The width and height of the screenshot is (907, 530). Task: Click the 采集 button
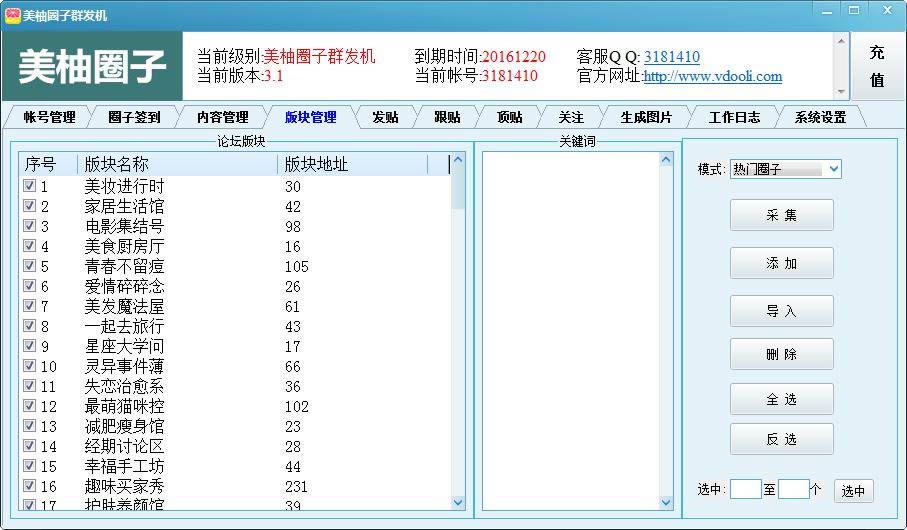point(781,215)
